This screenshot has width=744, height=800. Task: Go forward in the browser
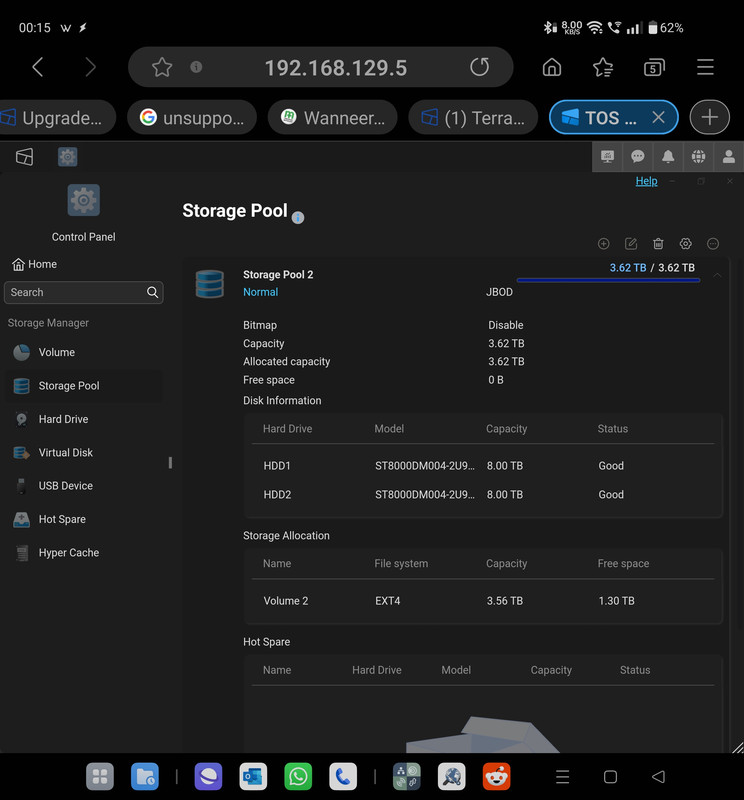click(x=90, y=67)
